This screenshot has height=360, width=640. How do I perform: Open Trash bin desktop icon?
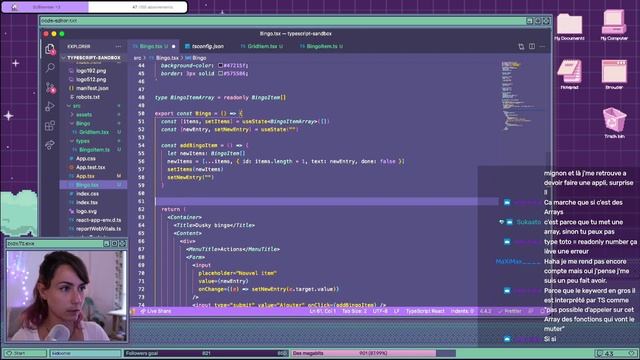point(614,122)
